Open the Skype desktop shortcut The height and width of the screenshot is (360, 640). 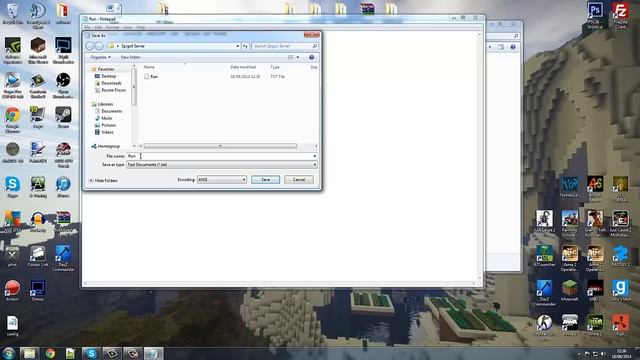tap(12, 187)
